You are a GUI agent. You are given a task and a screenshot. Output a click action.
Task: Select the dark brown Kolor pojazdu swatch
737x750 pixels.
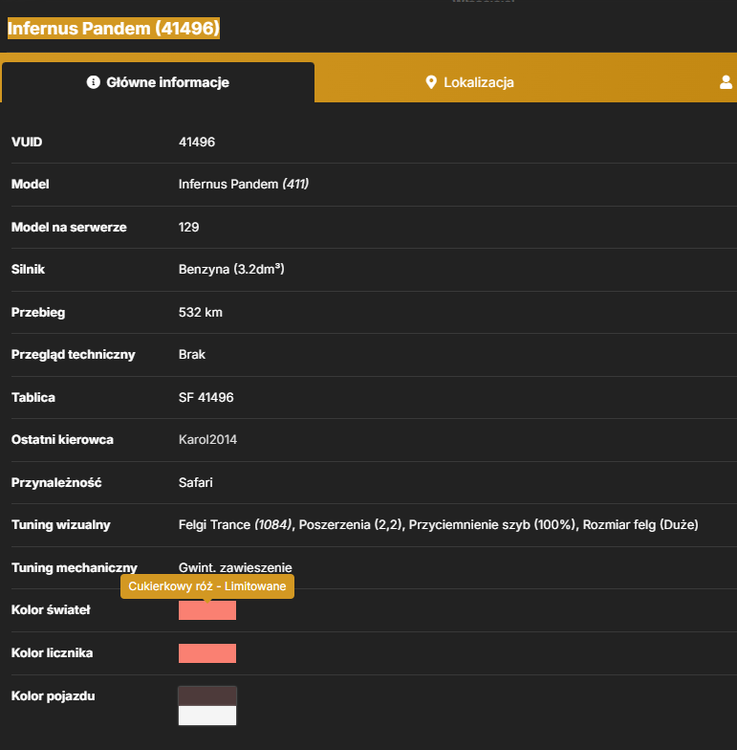(207, 696)
